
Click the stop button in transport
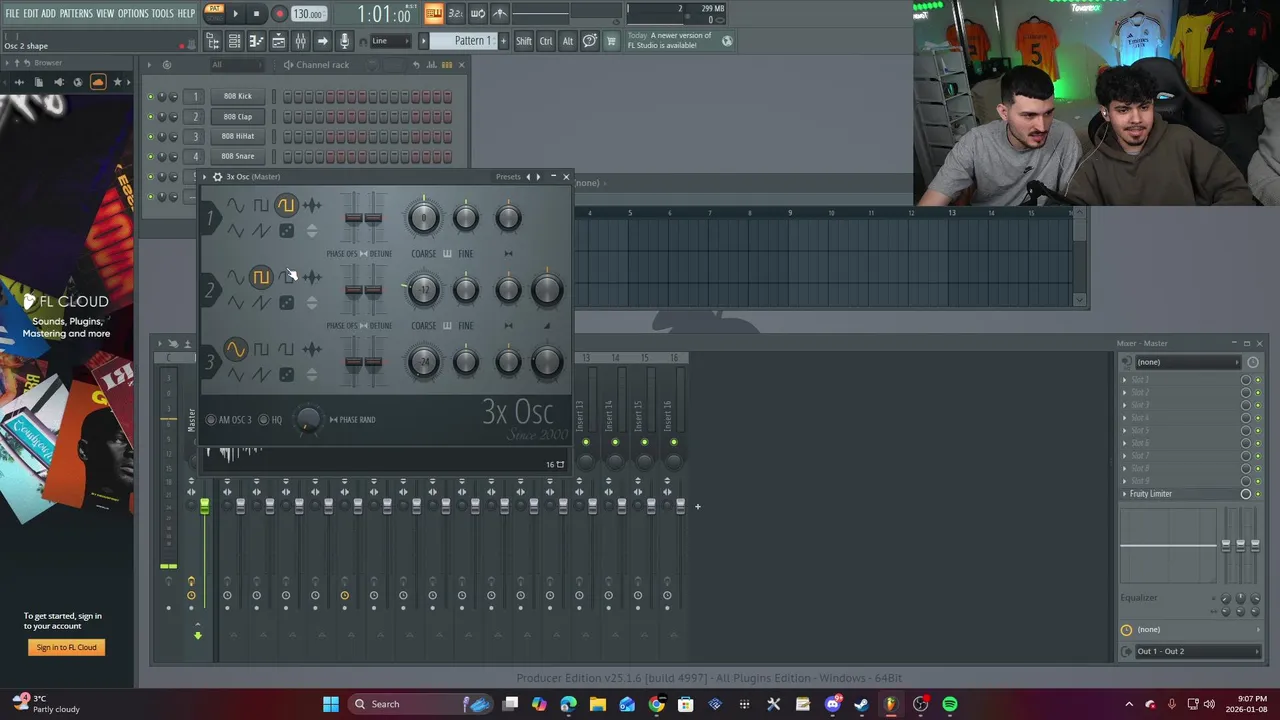256,14
